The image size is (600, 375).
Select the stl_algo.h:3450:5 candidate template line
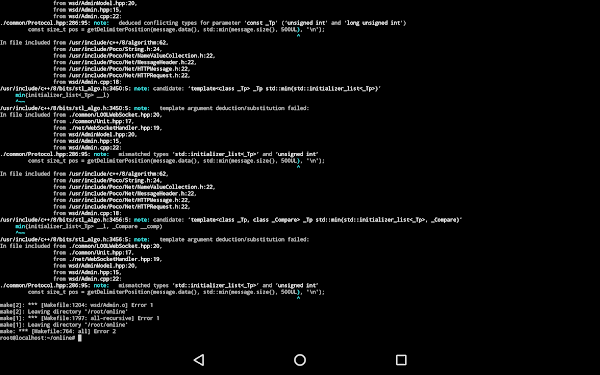tap(190, 89)
